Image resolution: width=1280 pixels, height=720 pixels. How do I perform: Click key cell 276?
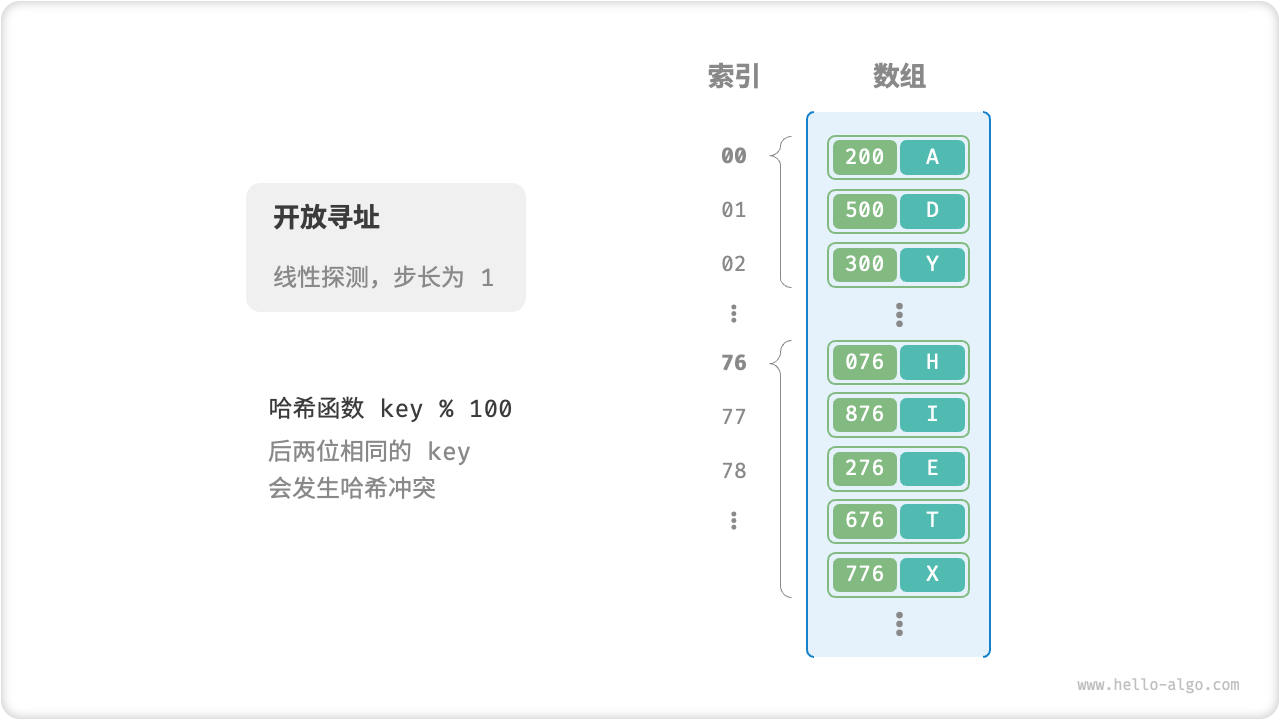(865, 468)
